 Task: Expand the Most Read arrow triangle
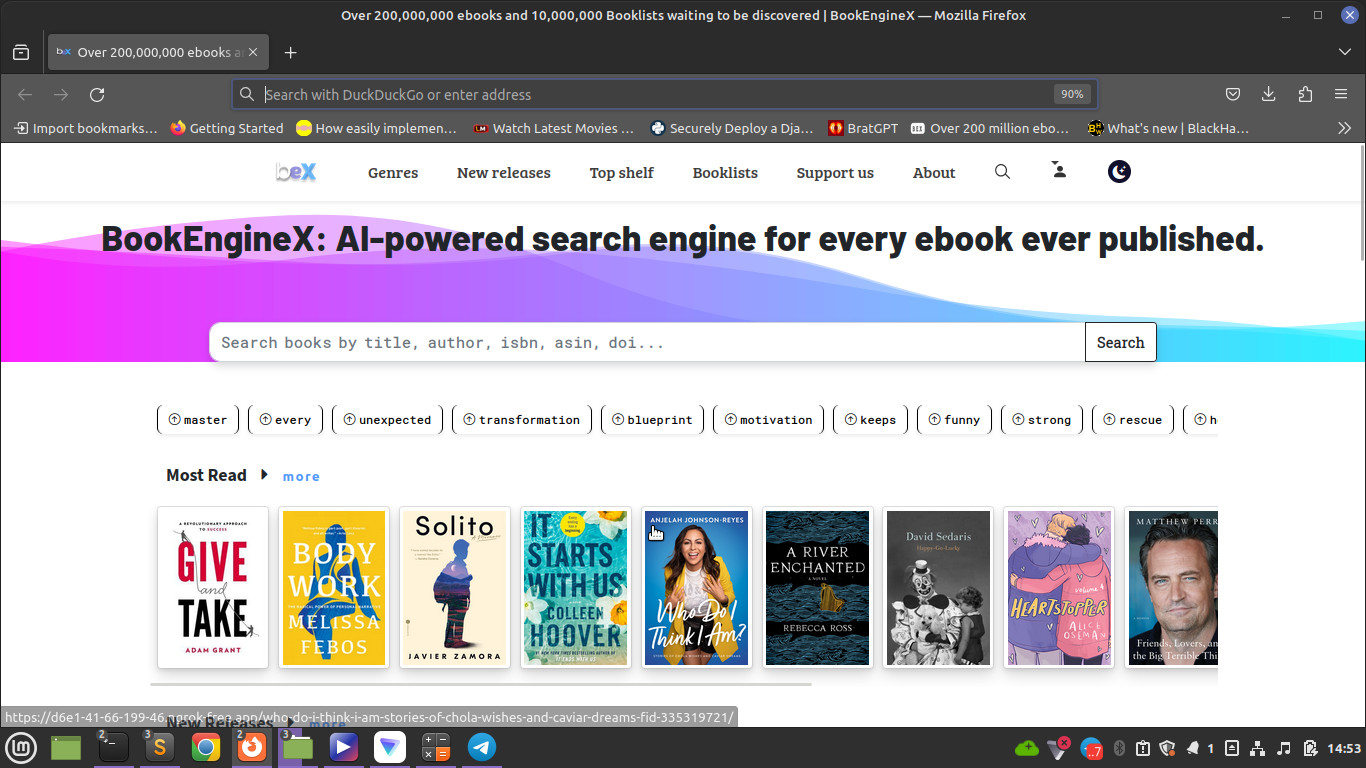pos(264,475)
